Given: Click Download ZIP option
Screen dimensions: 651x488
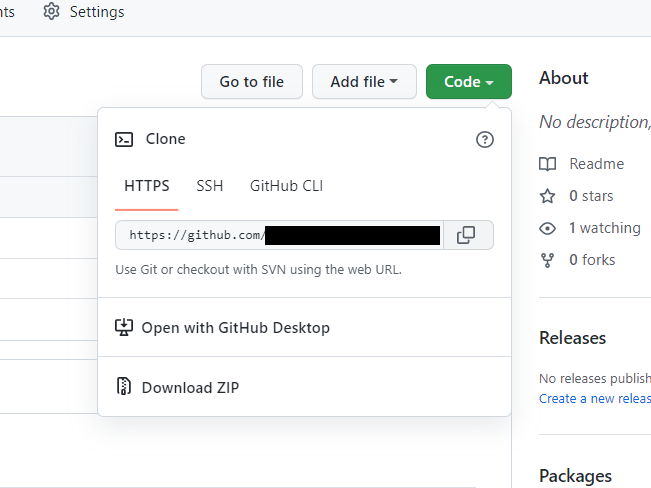Looking at the screenshot, I should 304,387.
